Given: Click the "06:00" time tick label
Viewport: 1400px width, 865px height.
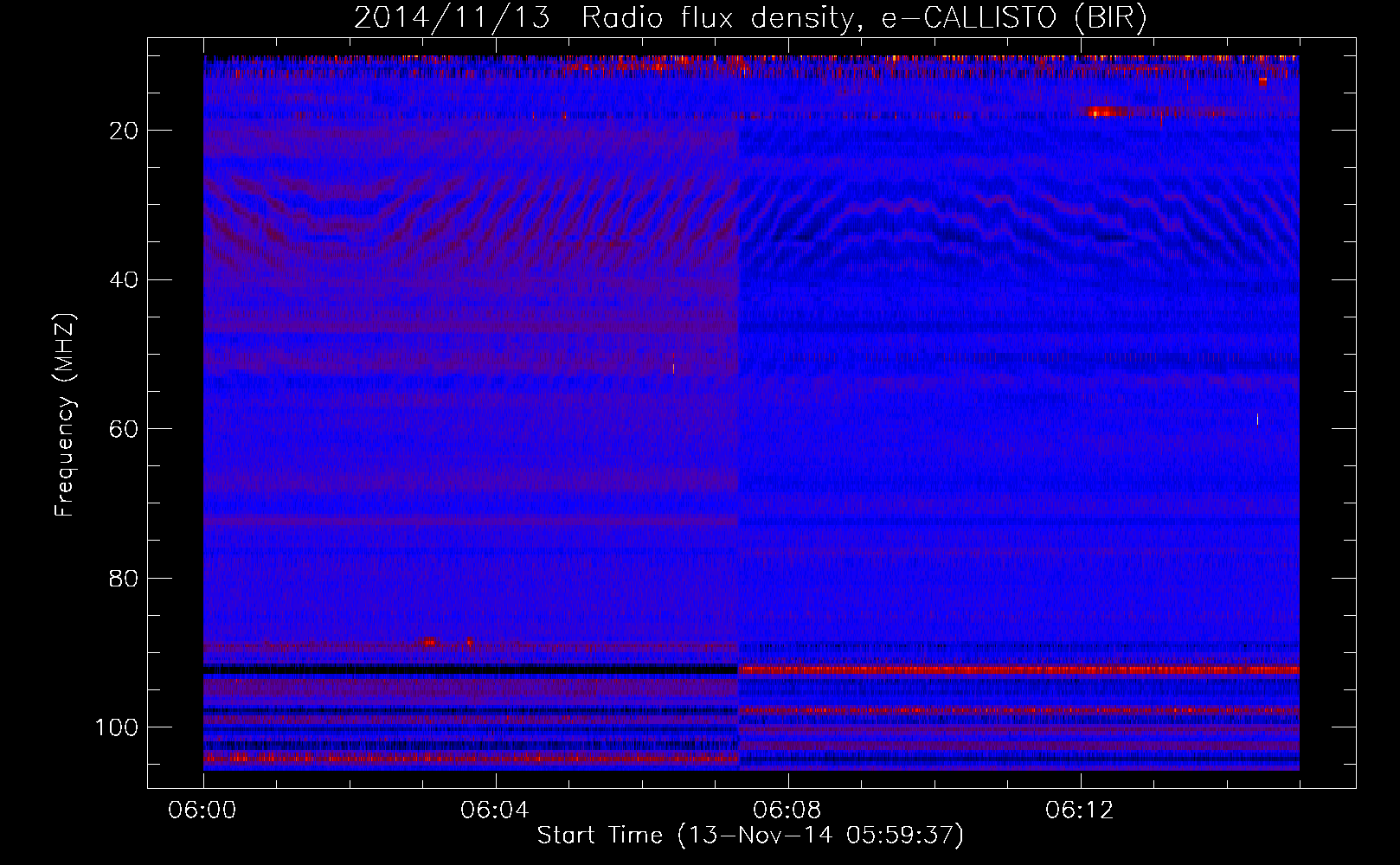Looking at the screenshot, I should pos(202,811).
